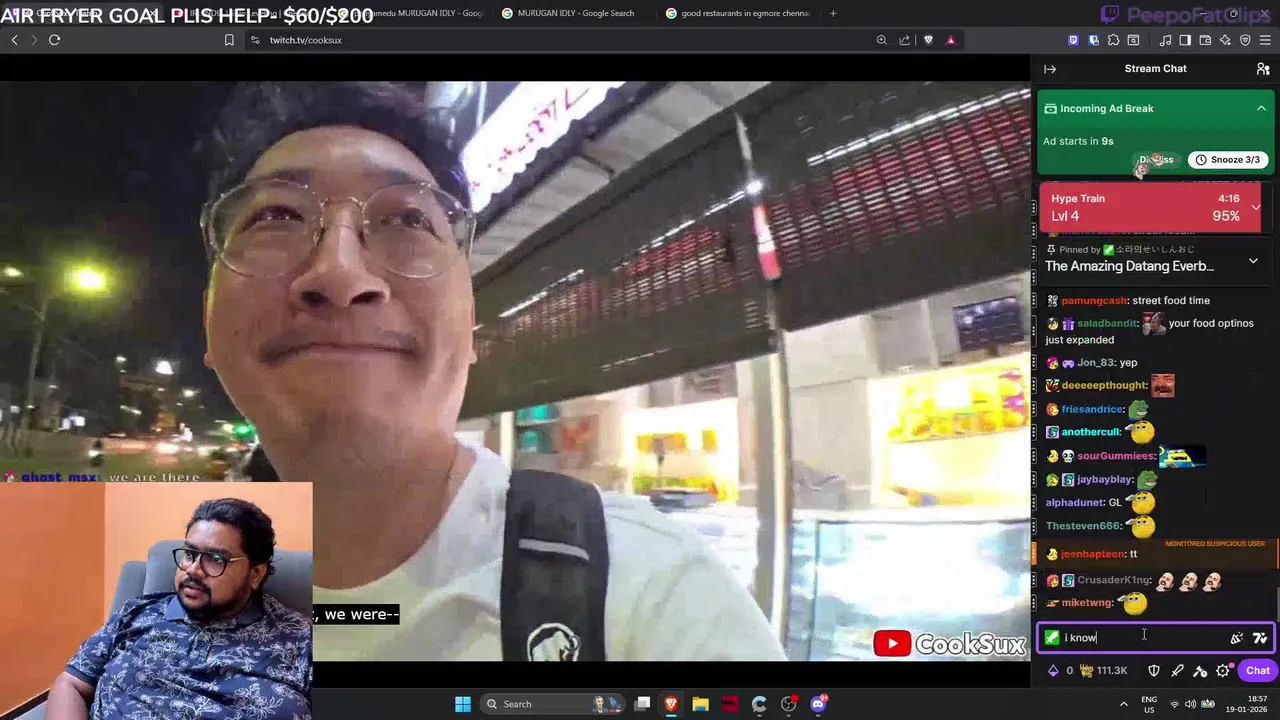
Task: Click the Bits diamond icon below chat
Action: click(1052, 671)
